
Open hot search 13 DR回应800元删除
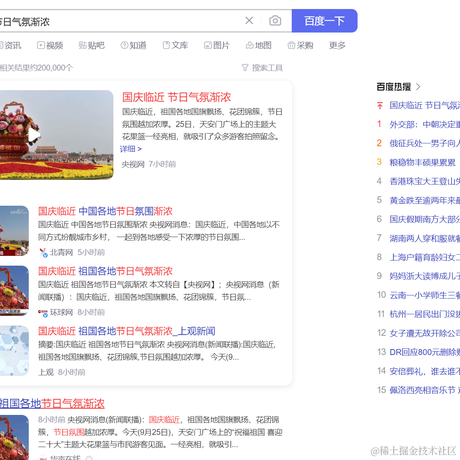pyautogui.click(x=425, y=352)
